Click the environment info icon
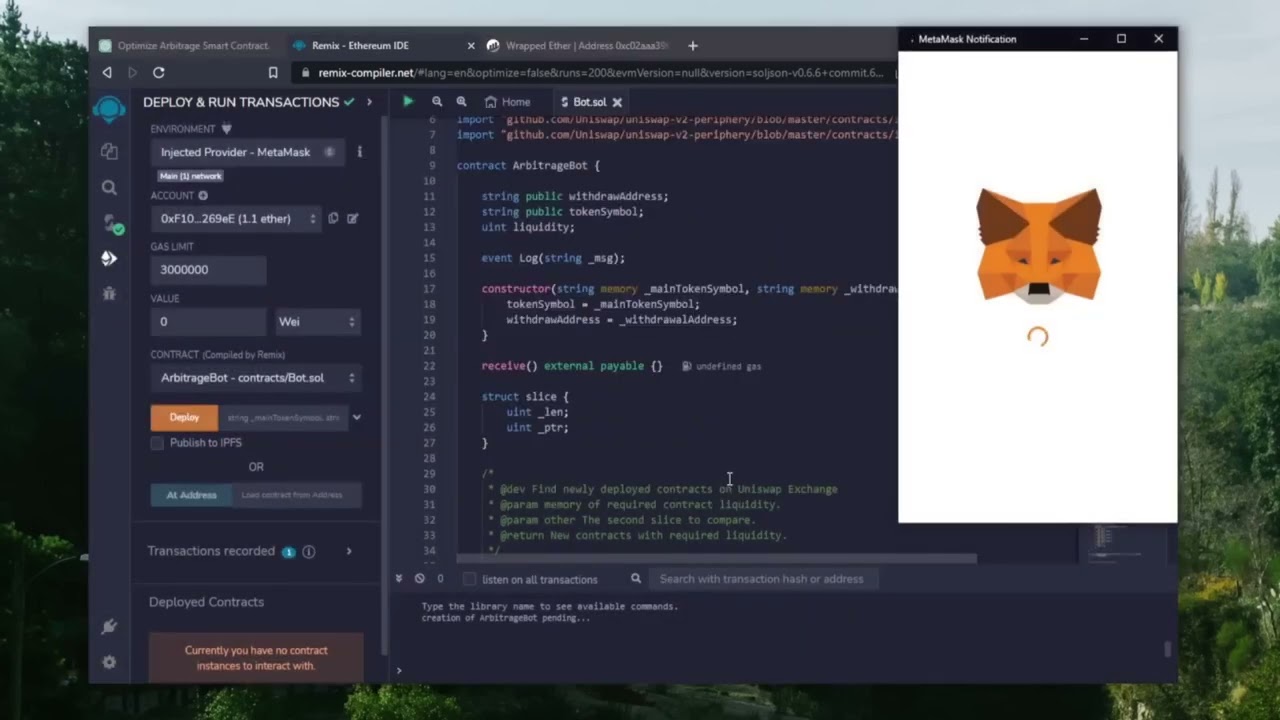Screen dimensions: 1280x720 tap(359, 152)
